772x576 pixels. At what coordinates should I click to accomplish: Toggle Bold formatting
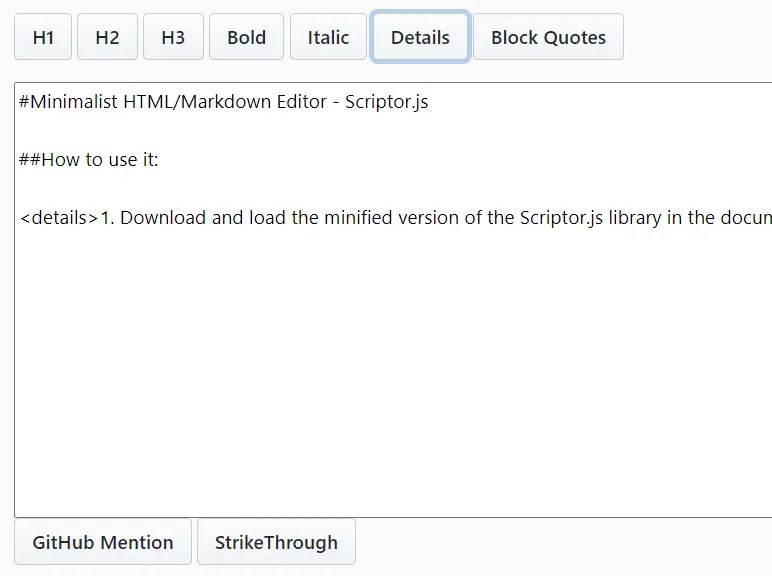247,37
